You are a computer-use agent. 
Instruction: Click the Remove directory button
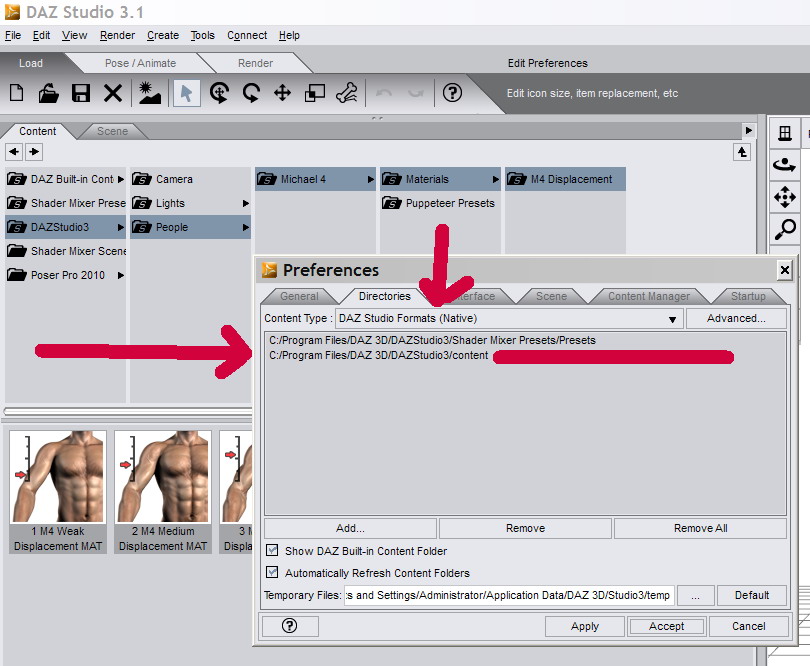coord(525,528)
